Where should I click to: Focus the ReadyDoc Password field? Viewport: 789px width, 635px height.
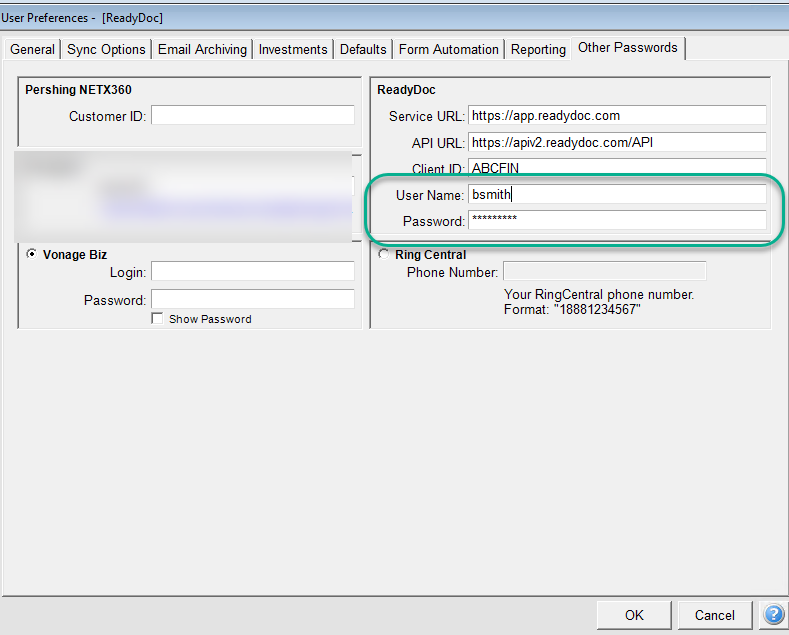(x=617, y=220)
